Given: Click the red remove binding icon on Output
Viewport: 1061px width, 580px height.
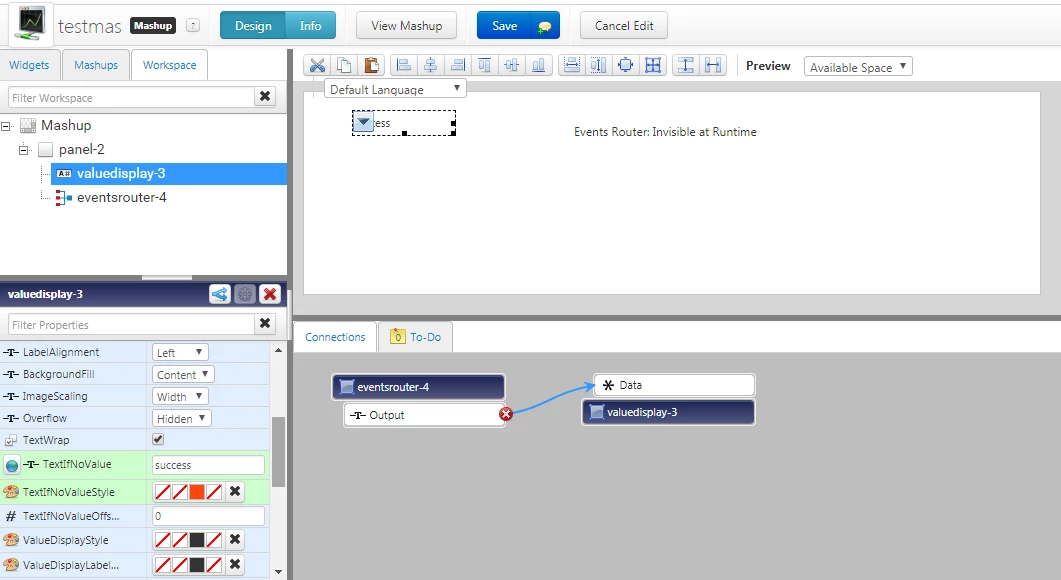Looking at the screenshot, I should pyautogui.click(x=505, y=414).
